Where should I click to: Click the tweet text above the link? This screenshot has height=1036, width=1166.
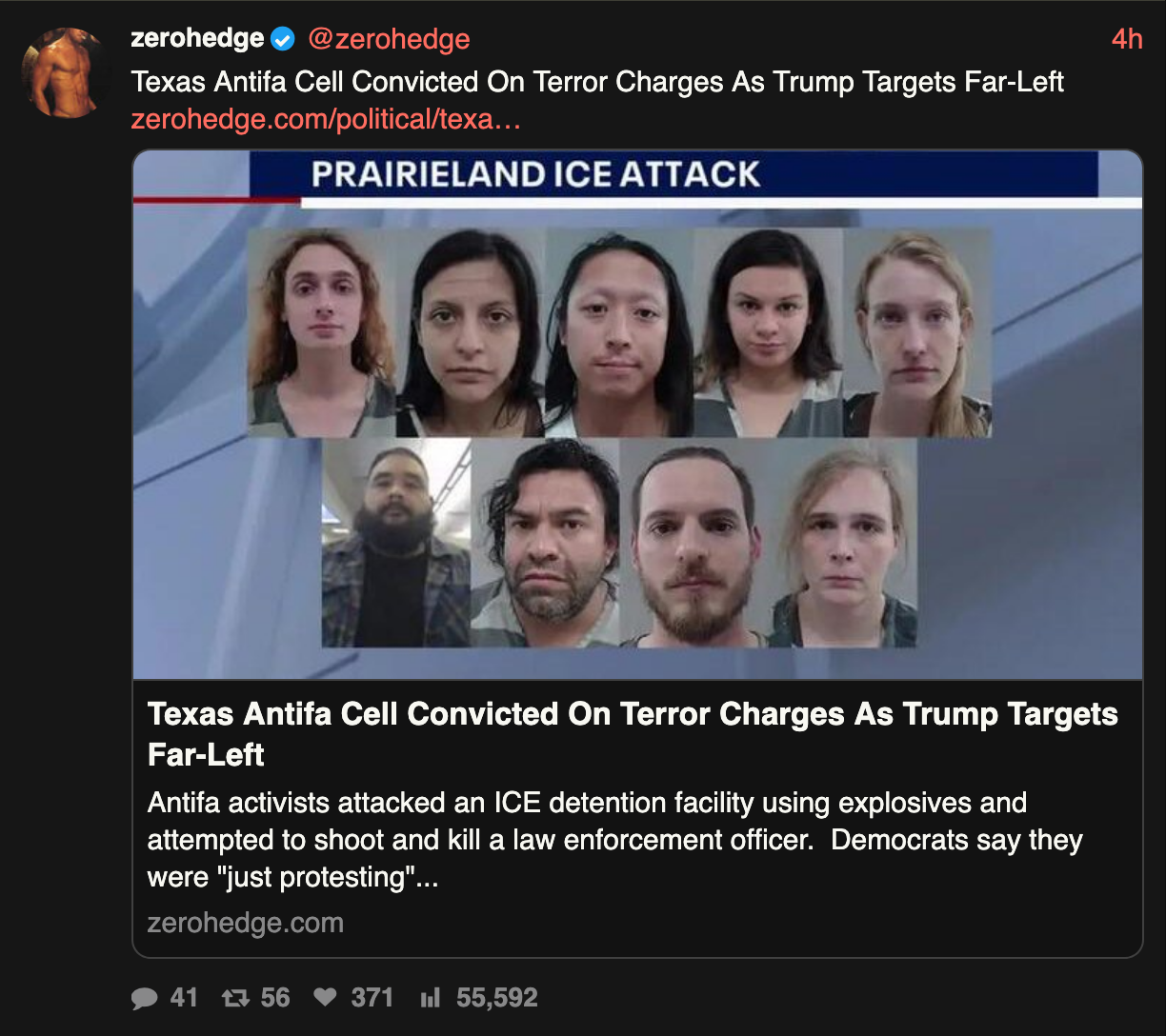597,82
